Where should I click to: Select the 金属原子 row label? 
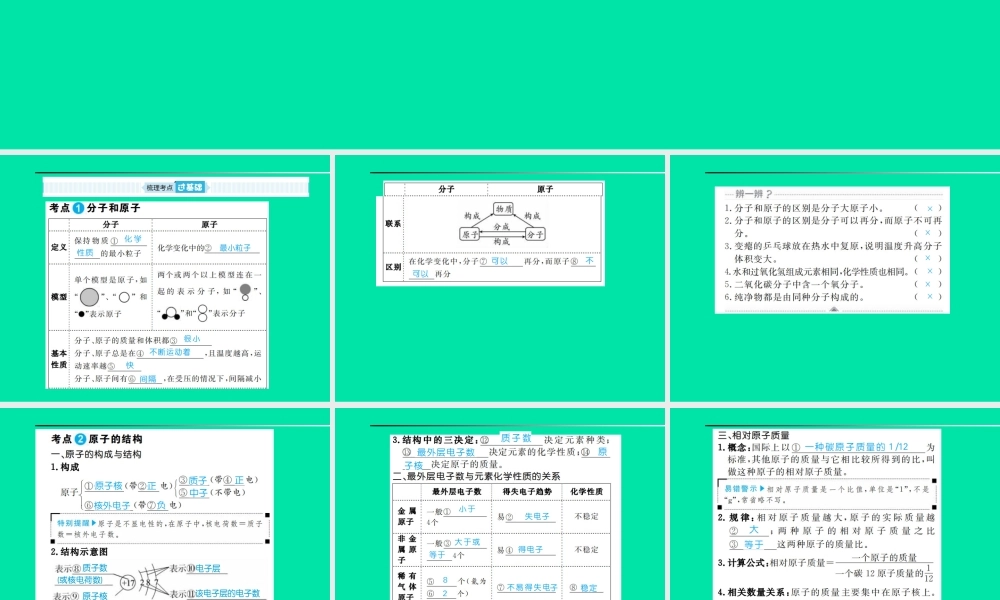click(x=407, y=516)
